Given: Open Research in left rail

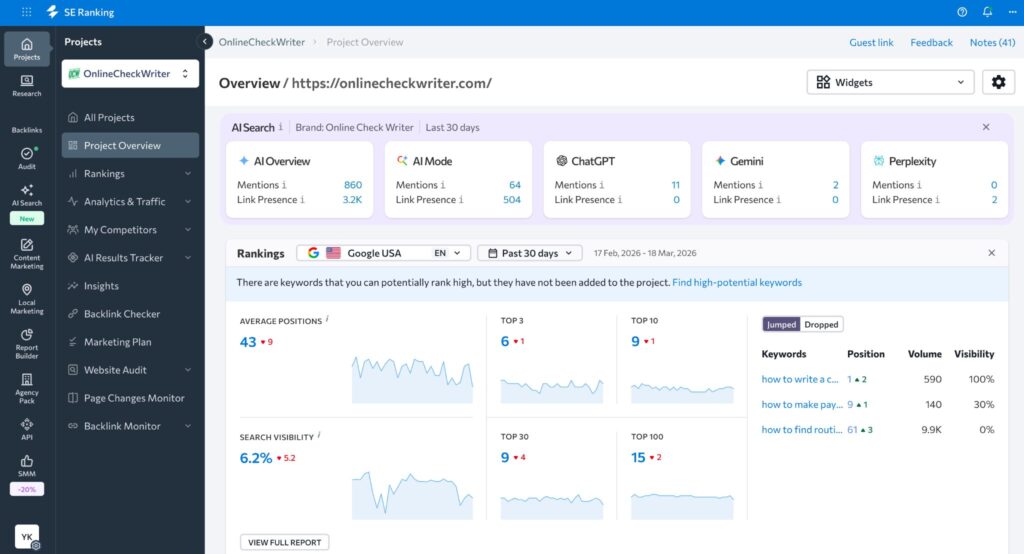Looking at the screenshot, I should 27,86.
